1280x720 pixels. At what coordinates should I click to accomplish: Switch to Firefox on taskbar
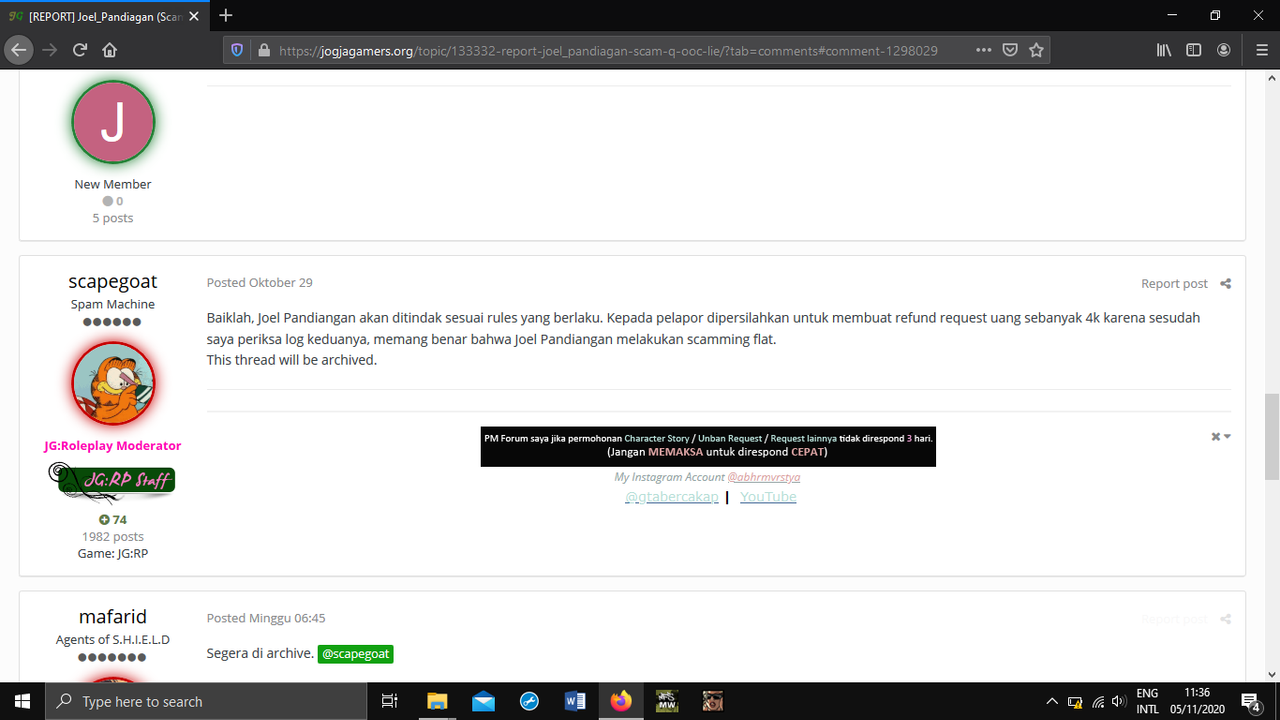click(x=621, y=701)
